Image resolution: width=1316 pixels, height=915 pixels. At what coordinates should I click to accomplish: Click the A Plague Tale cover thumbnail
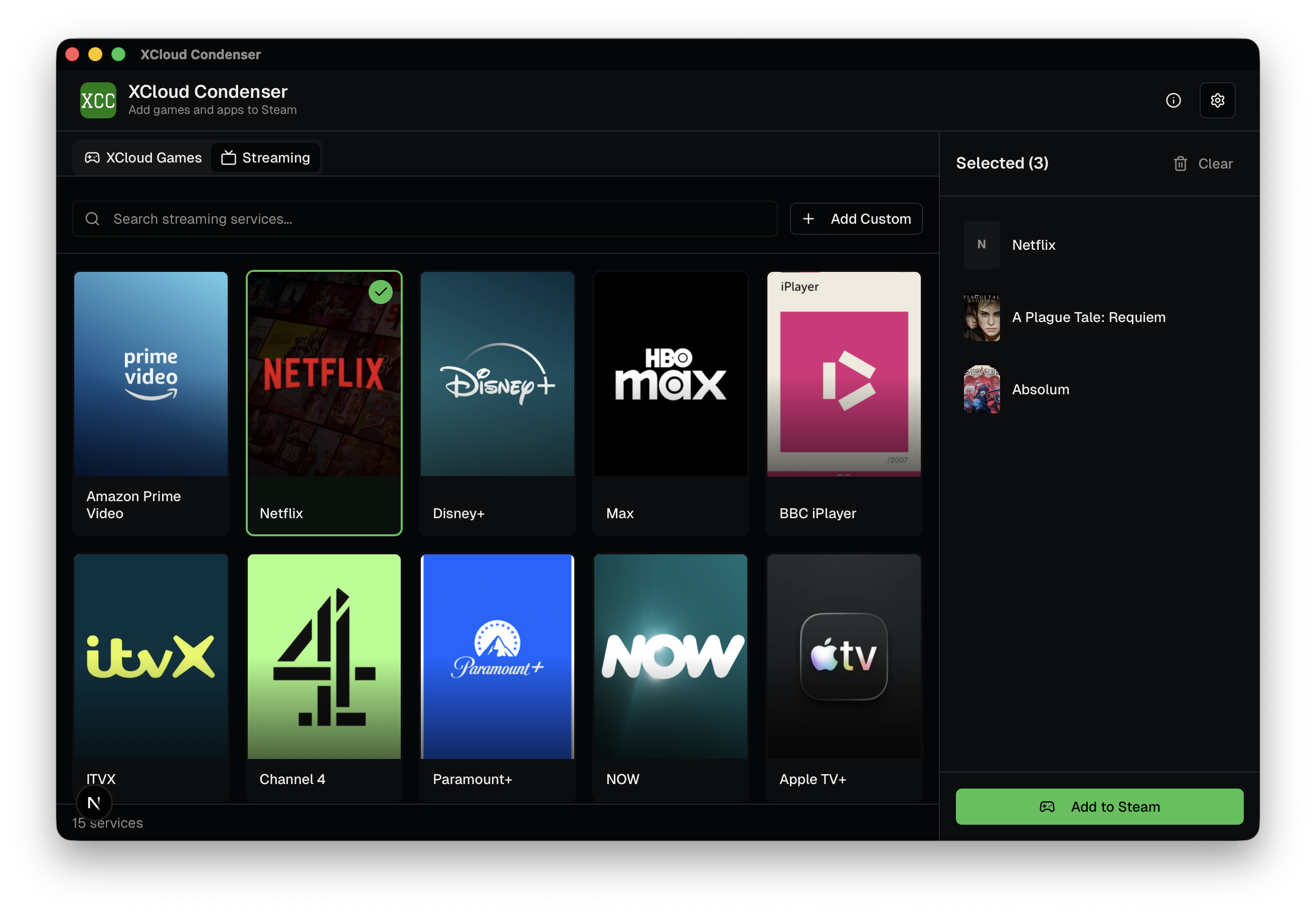(x=981, y=317)
